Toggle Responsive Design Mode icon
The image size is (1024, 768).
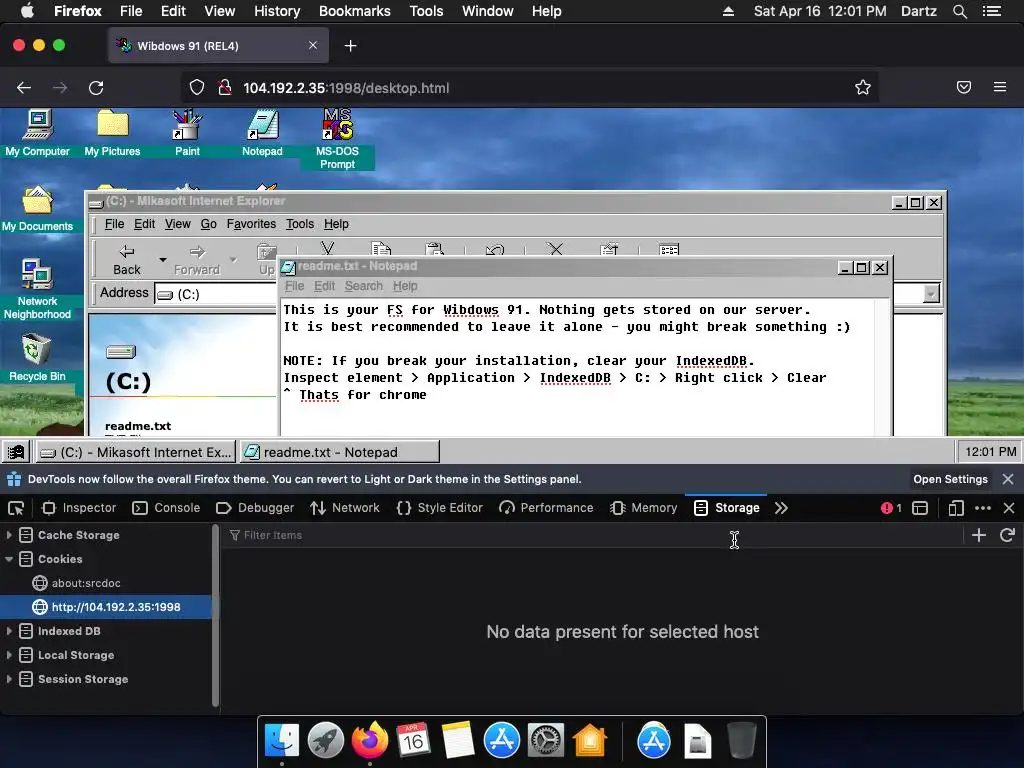(955, 508)
